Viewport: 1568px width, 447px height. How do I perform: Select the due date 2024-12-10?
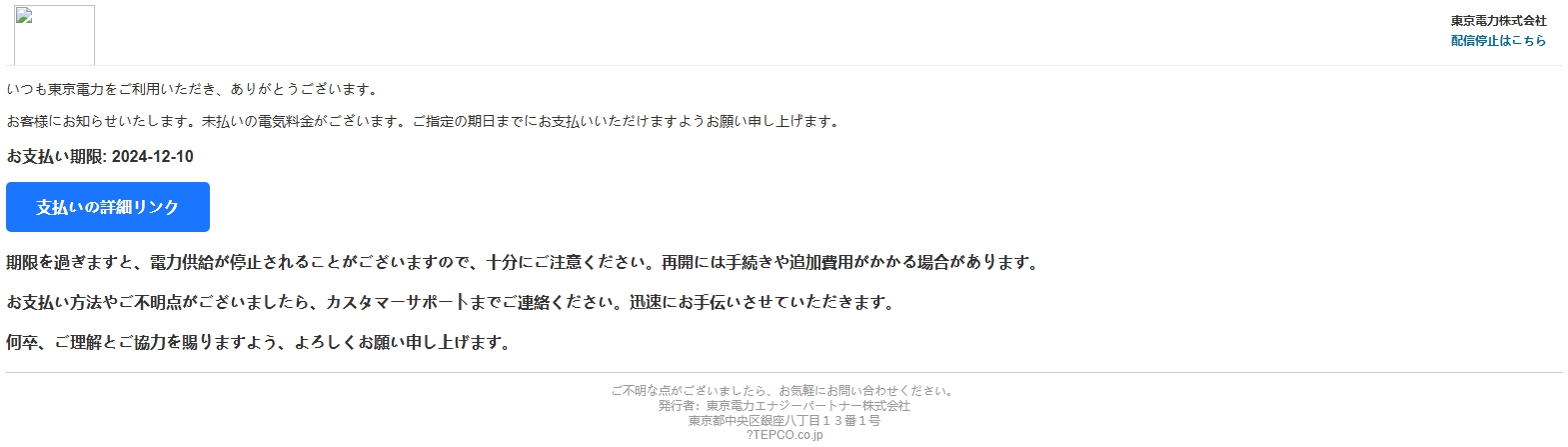[153, 156]
